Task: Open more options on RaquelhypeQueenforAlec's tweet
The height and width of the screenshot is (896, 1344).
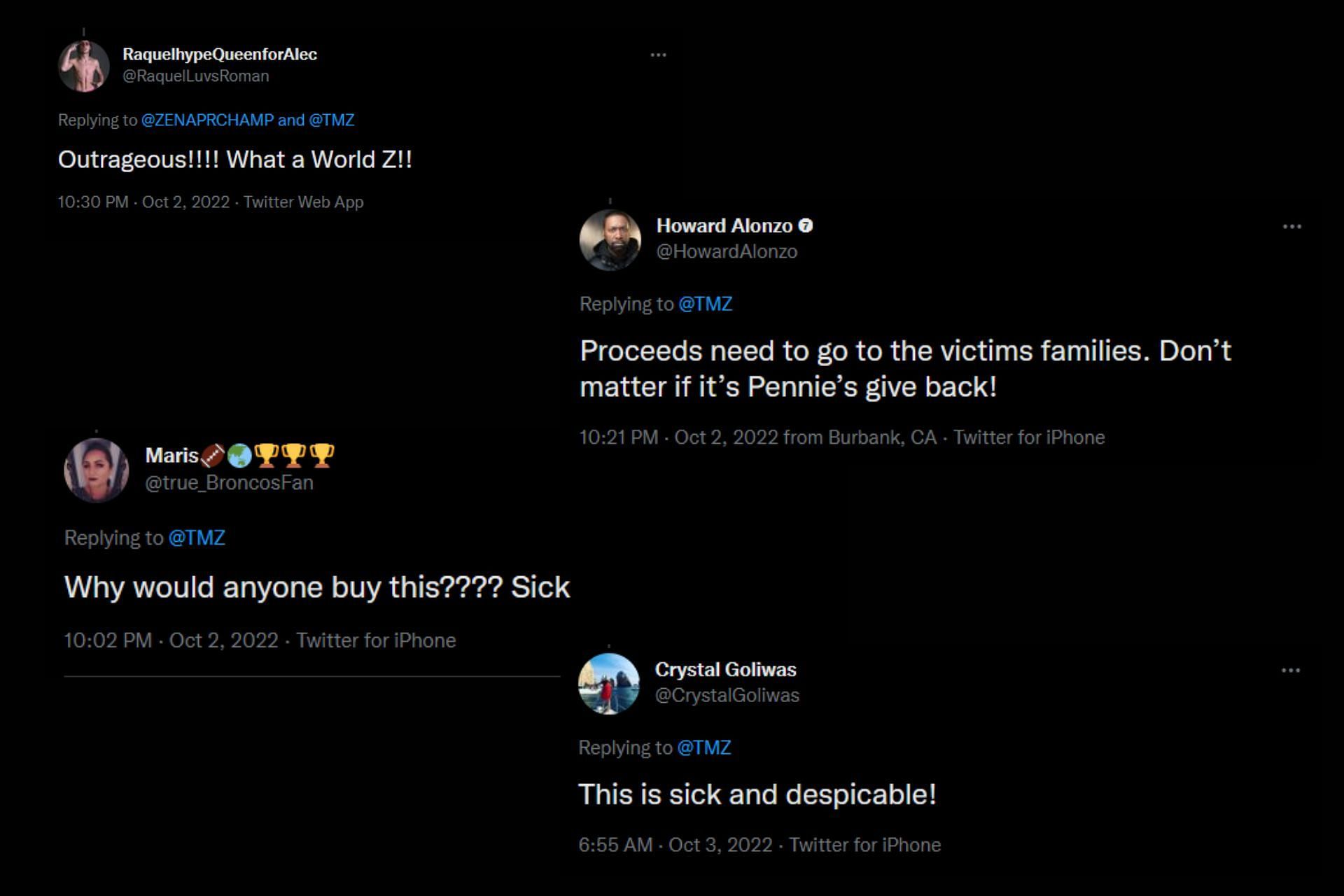Action: 658,55
